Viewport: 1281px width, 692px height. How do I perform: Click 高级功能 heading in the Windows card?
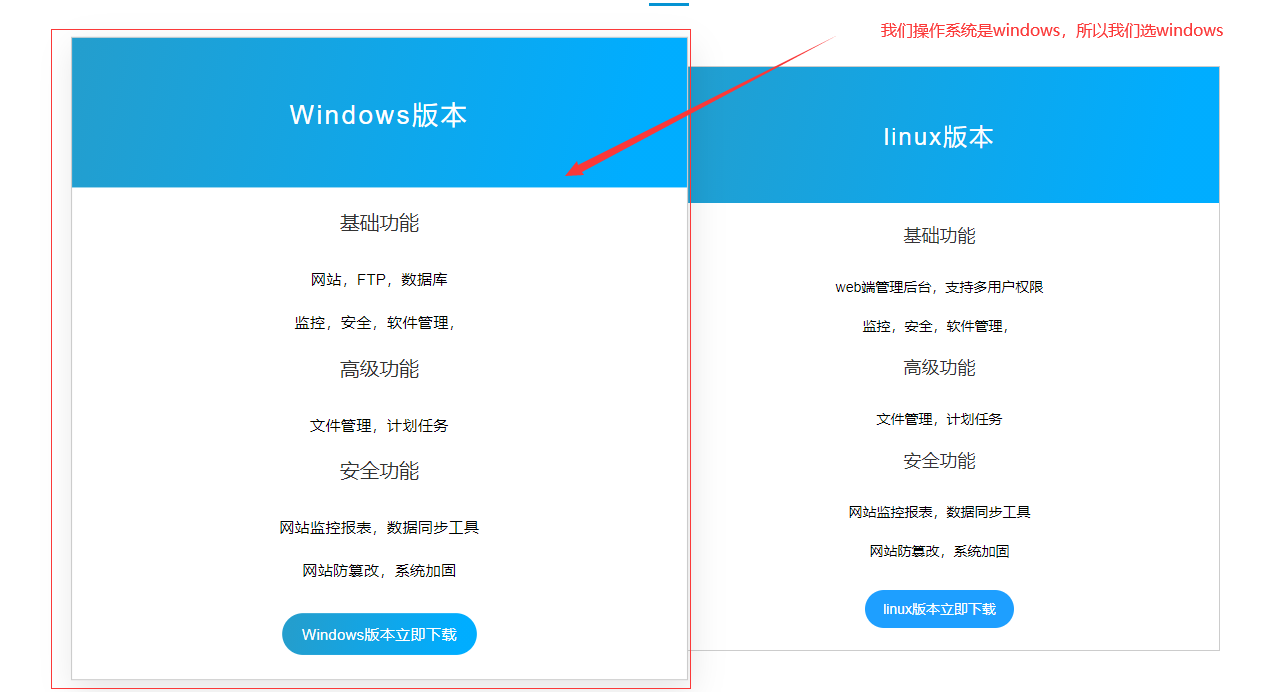click(379, 369)
